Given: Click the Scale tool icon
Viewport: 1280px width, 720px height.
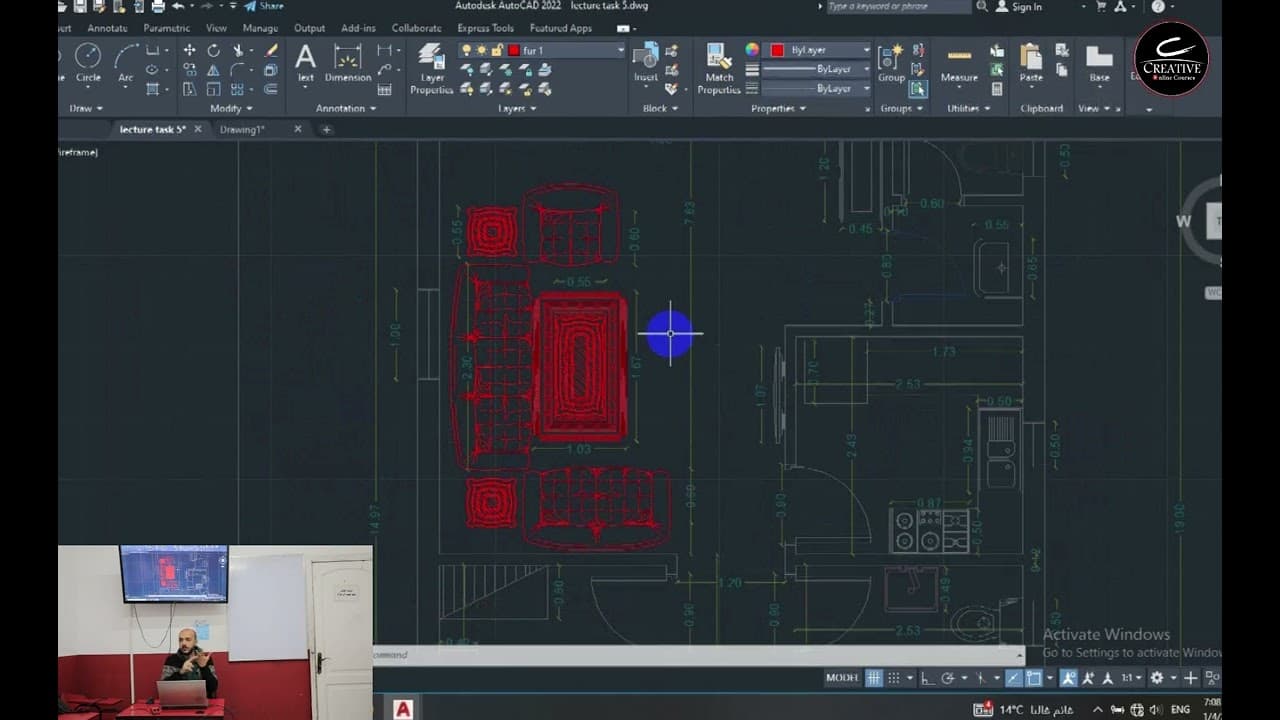Looking at the screenshot, I should 214,89.
